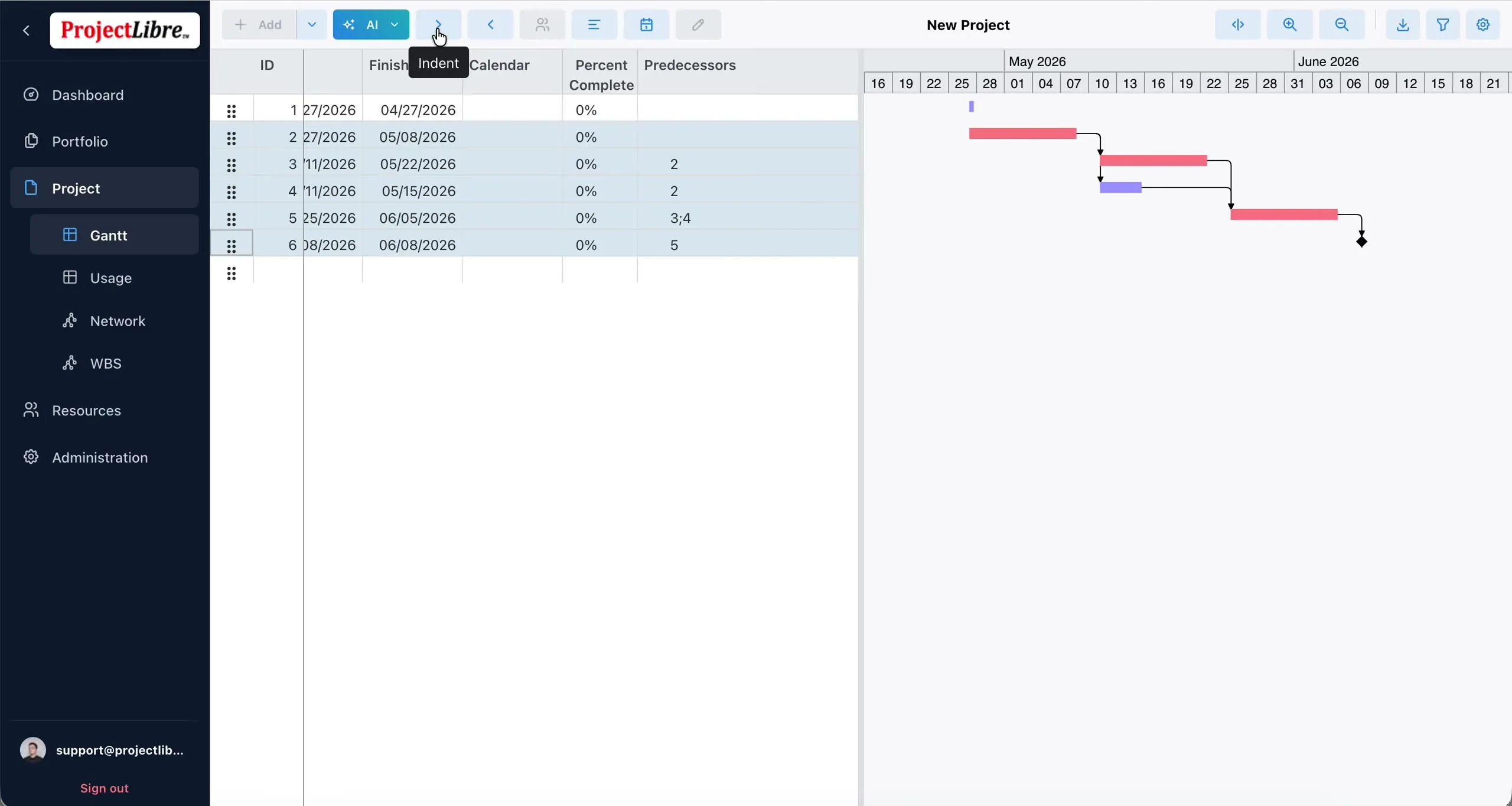Switch to the Network view

pos(114,321)
